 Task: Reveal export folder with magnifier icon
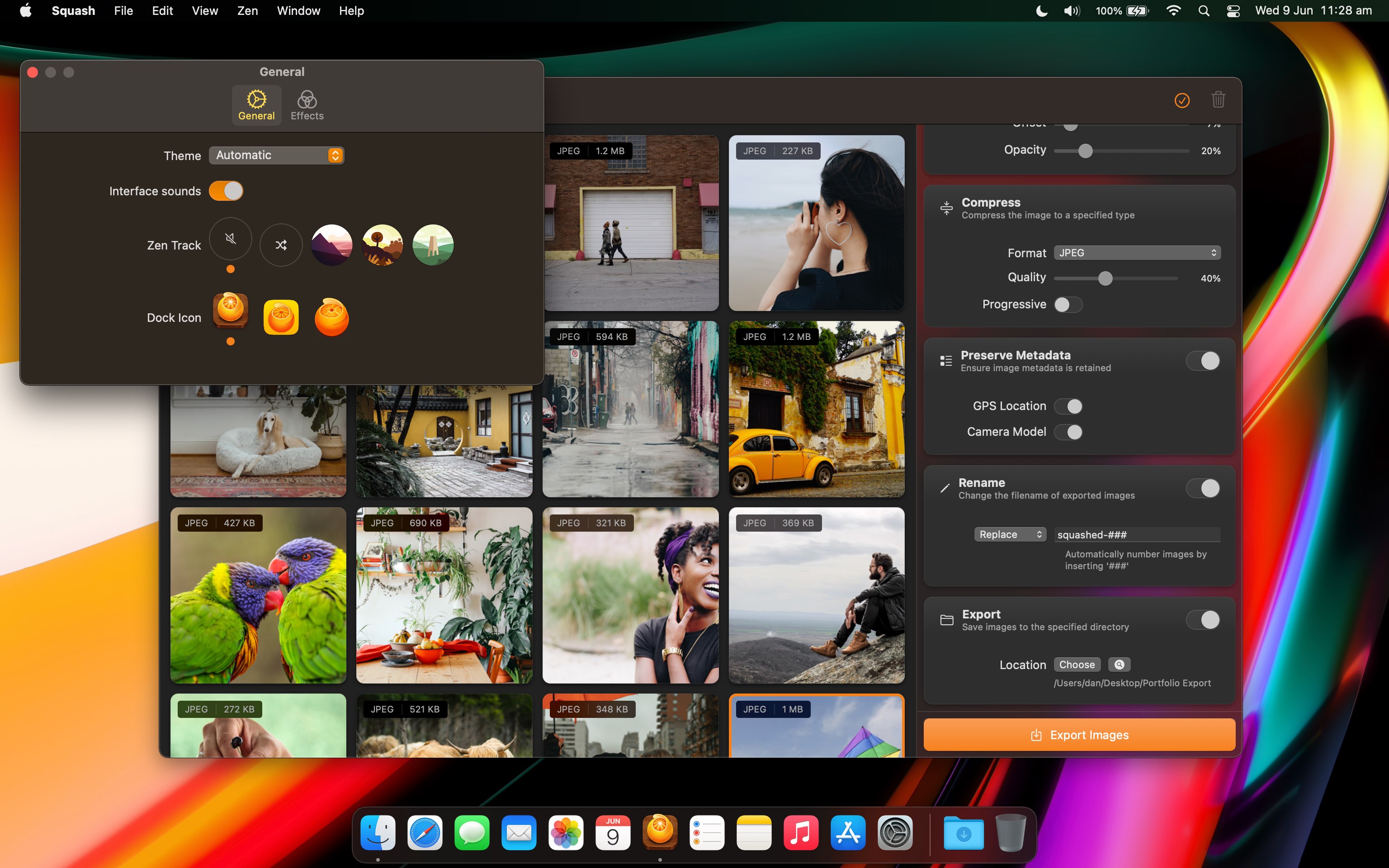(x=1119, y=665)
